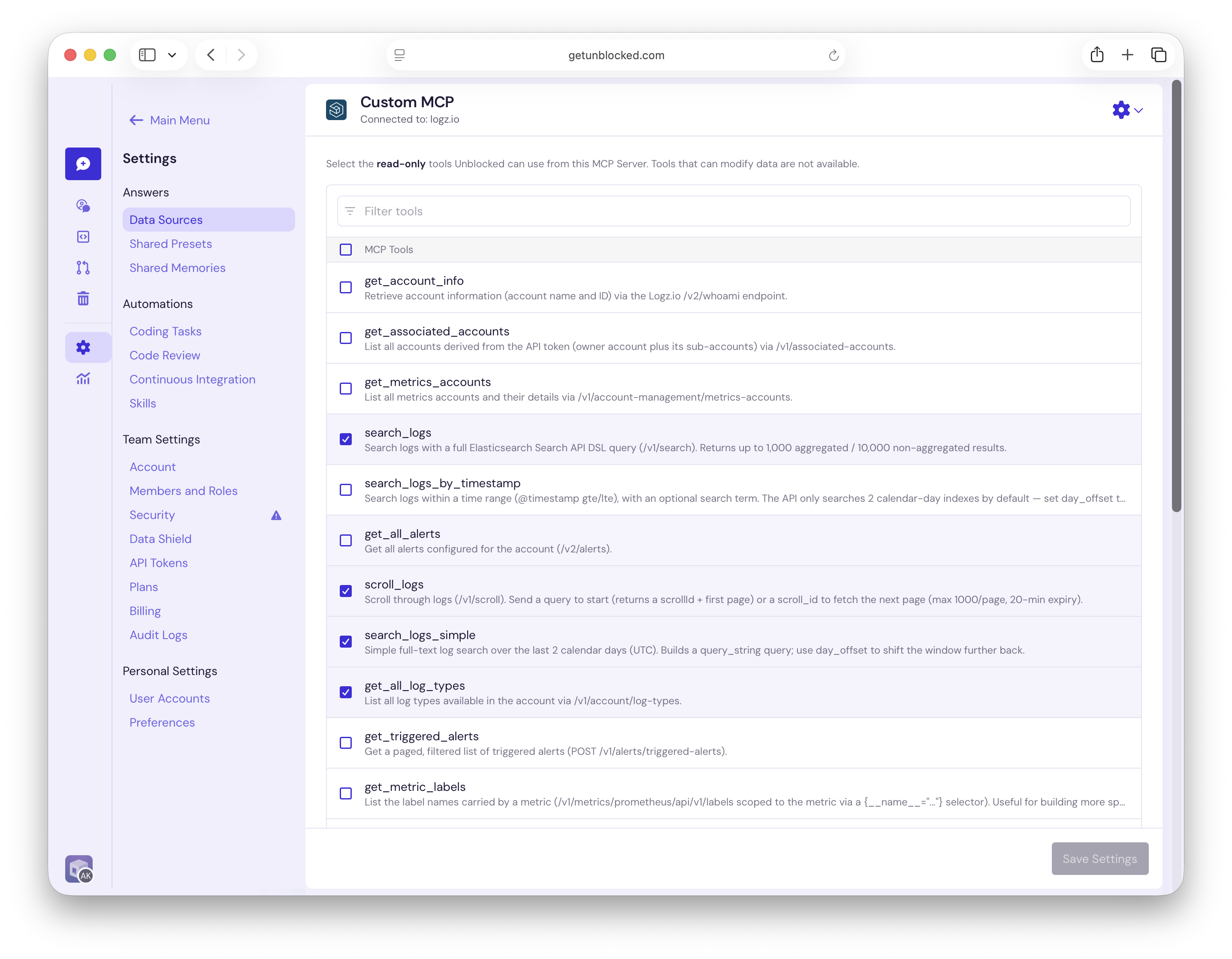Click the conversations history sidebar icon
The width and height of the screenshot is (1232, 959).
click(x=83, y=206)
